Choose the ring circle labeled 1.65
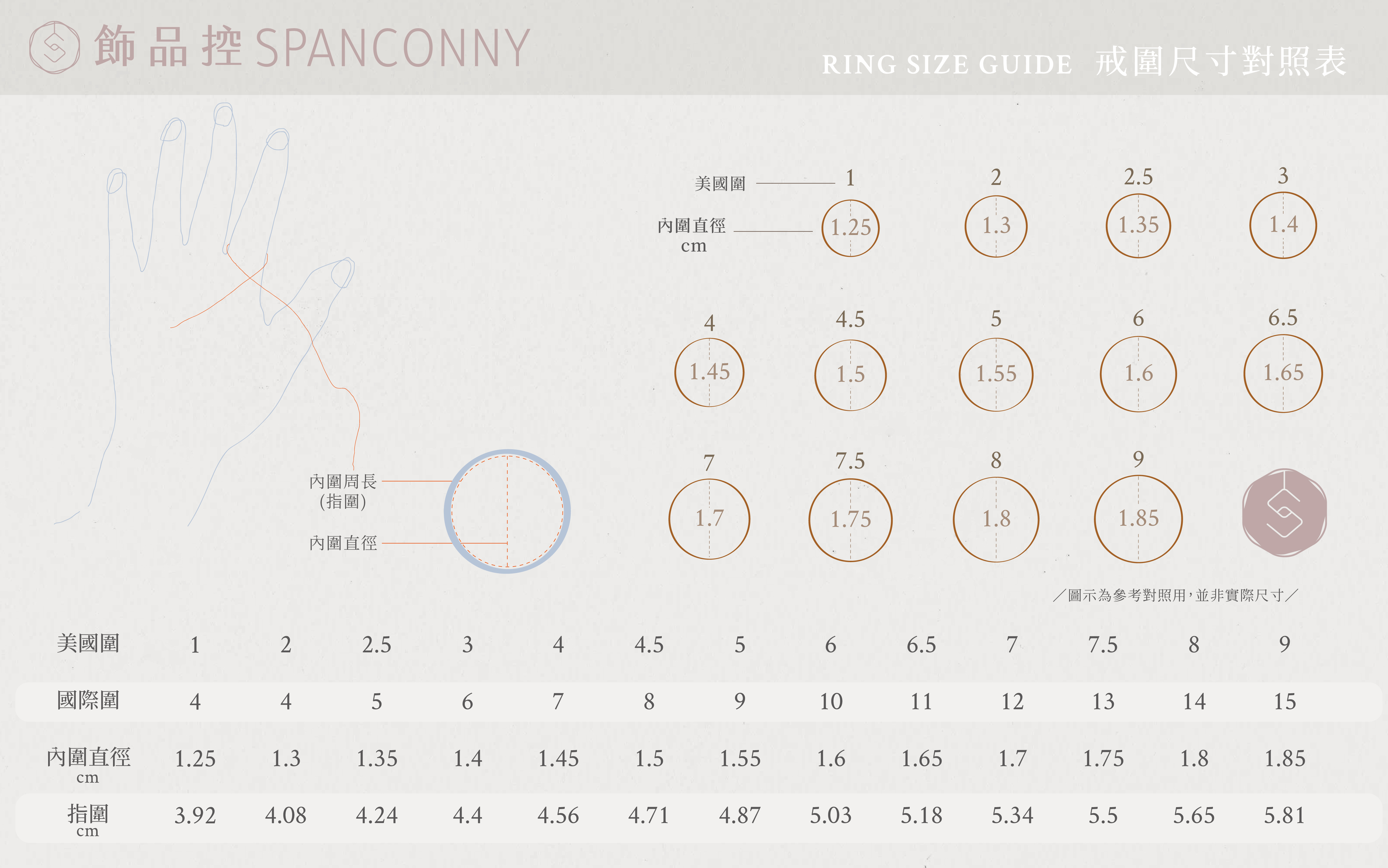This screenshot has height=868, width=1388. pos(1283,374)
